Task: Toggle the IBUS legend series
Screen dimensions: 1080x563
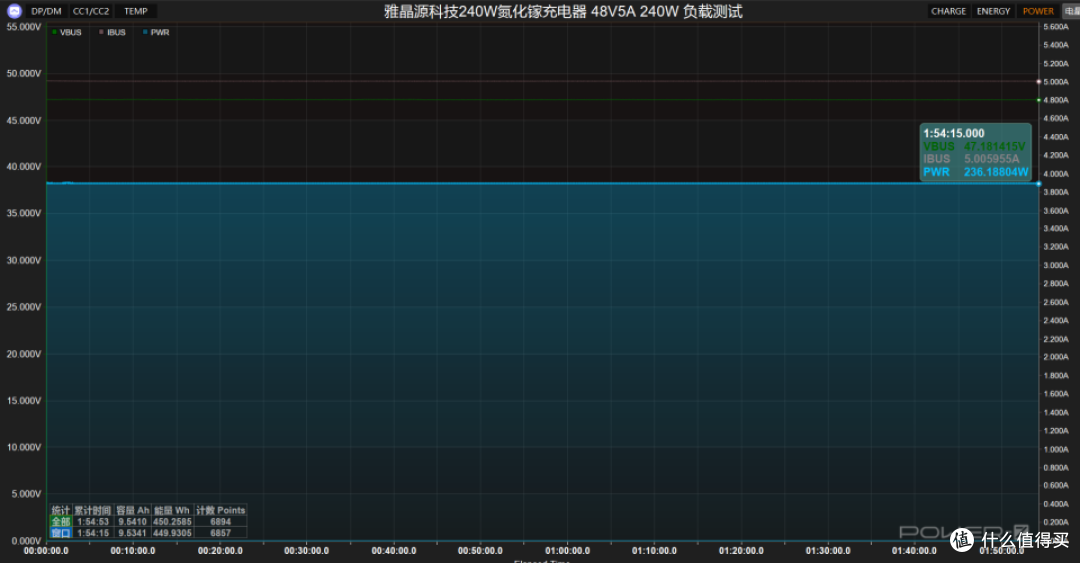Action: point(112,32)
